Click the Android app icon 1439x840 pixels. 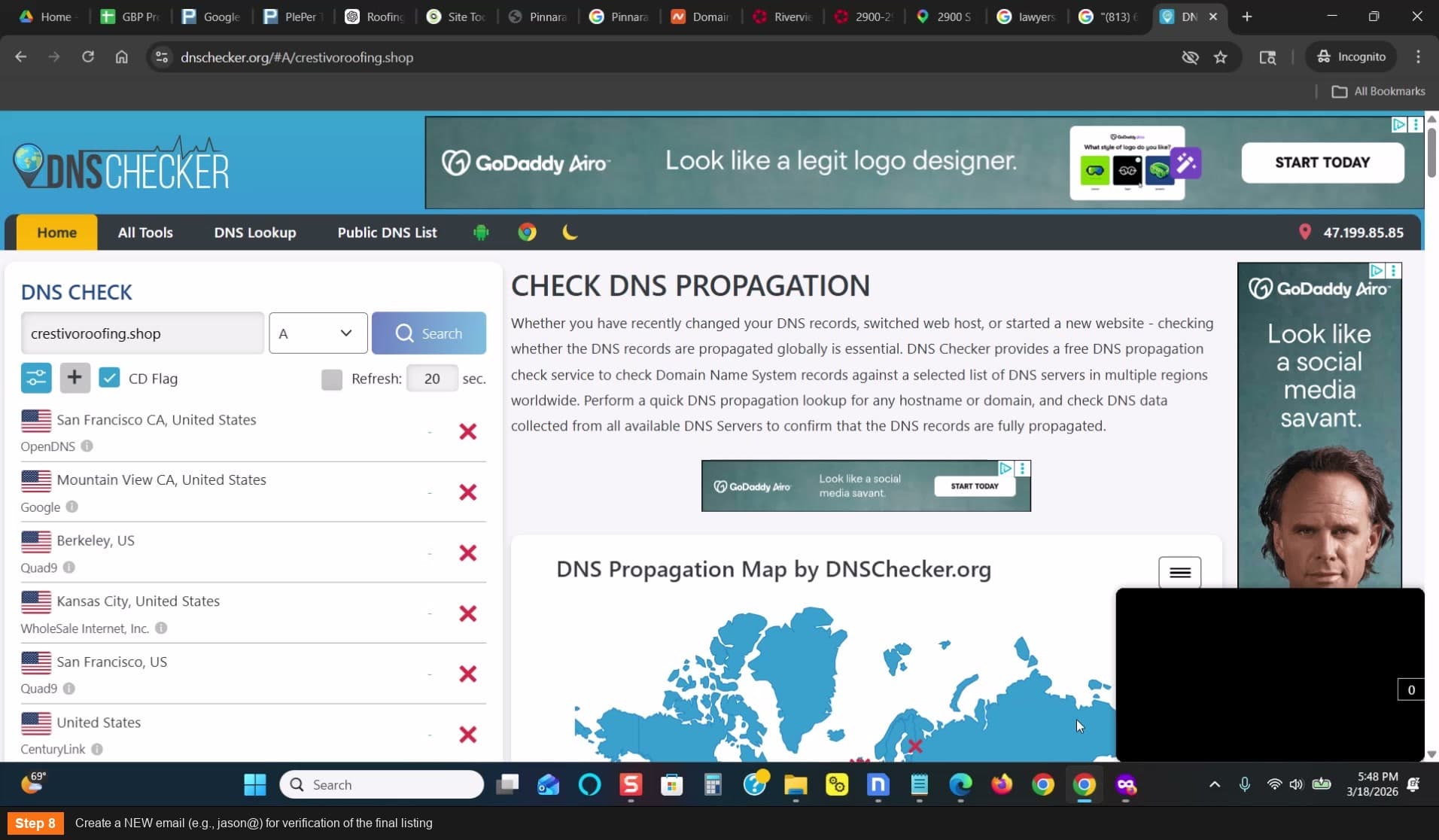tap(481, 232)
